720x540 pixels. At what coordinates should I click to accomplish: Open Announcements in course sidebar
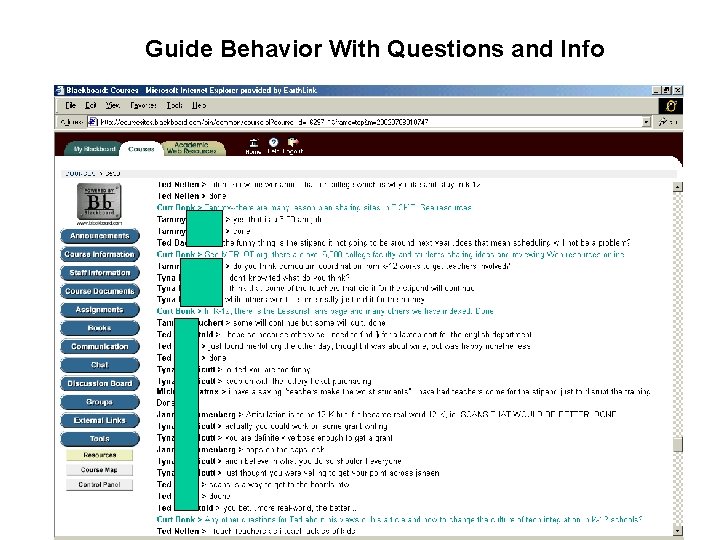(x=100, y=236)
